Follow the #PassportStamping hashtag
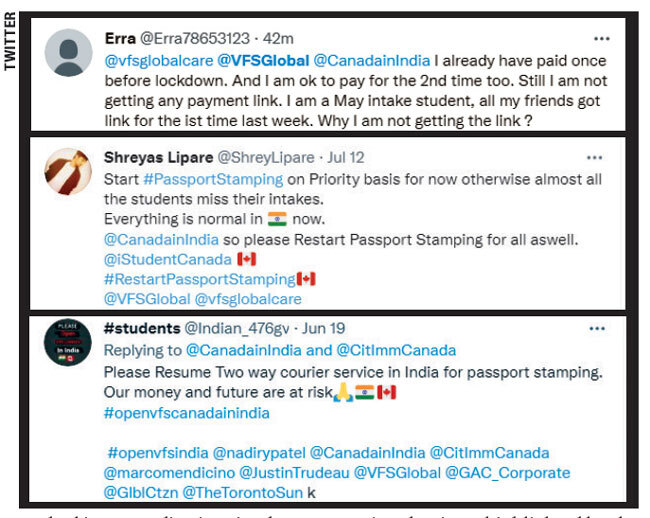Image resolution: width=650 pixels, height=518 pixels. tap(213, 180)
